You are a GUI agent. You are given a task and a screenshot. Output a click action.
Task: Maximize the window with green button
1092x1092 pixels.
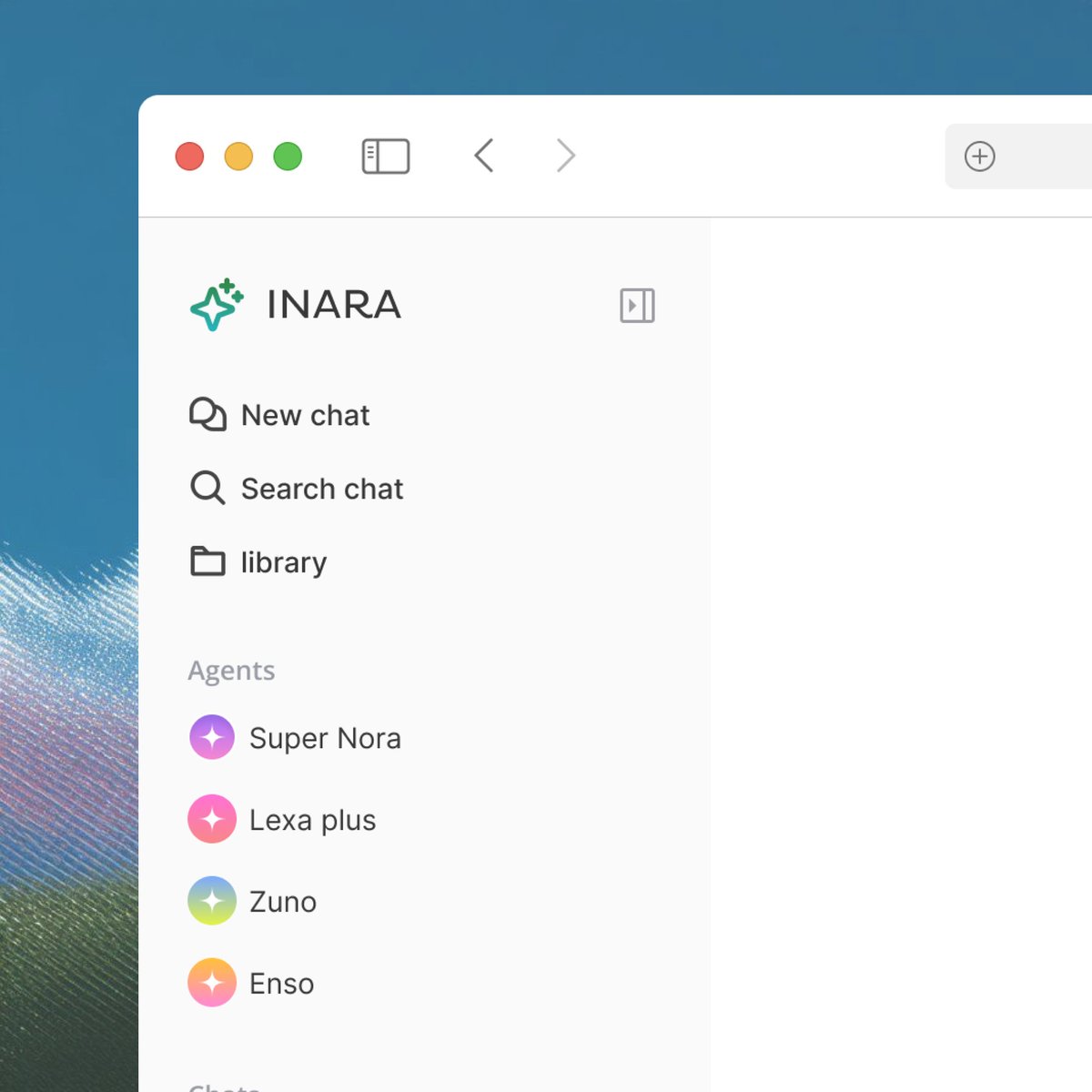(x=288, y=157)
